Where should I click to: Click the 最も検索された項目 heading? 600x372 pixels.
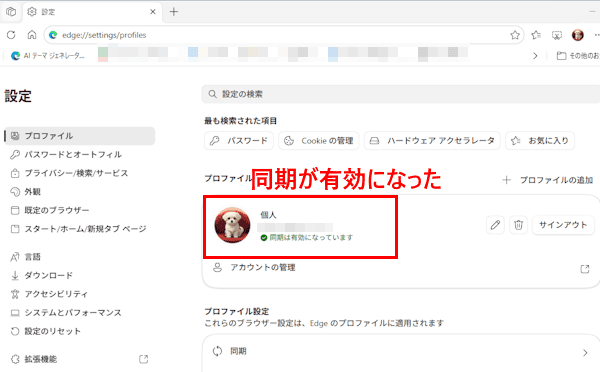coord(240,121)
